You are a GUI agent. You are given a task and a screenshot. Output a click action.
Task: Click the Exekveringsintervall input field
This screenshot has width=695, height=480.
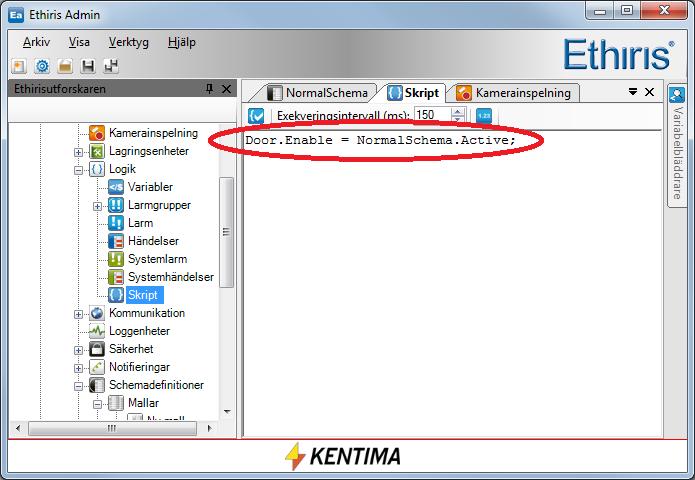pyautogui.click(x=433, y=115)
